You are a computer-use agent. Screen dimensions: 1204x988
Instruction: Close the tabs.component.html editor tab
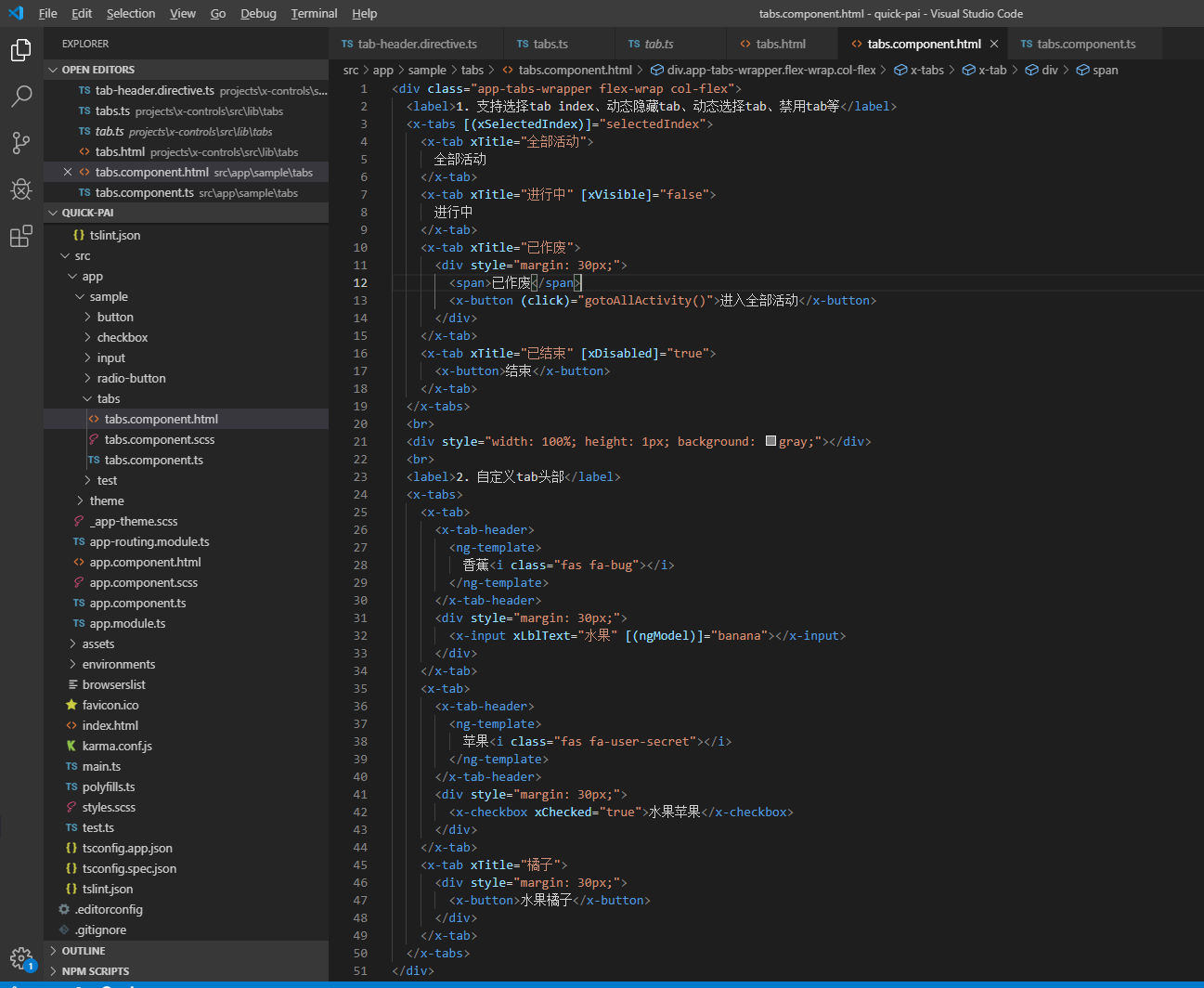tap(994, 44)
